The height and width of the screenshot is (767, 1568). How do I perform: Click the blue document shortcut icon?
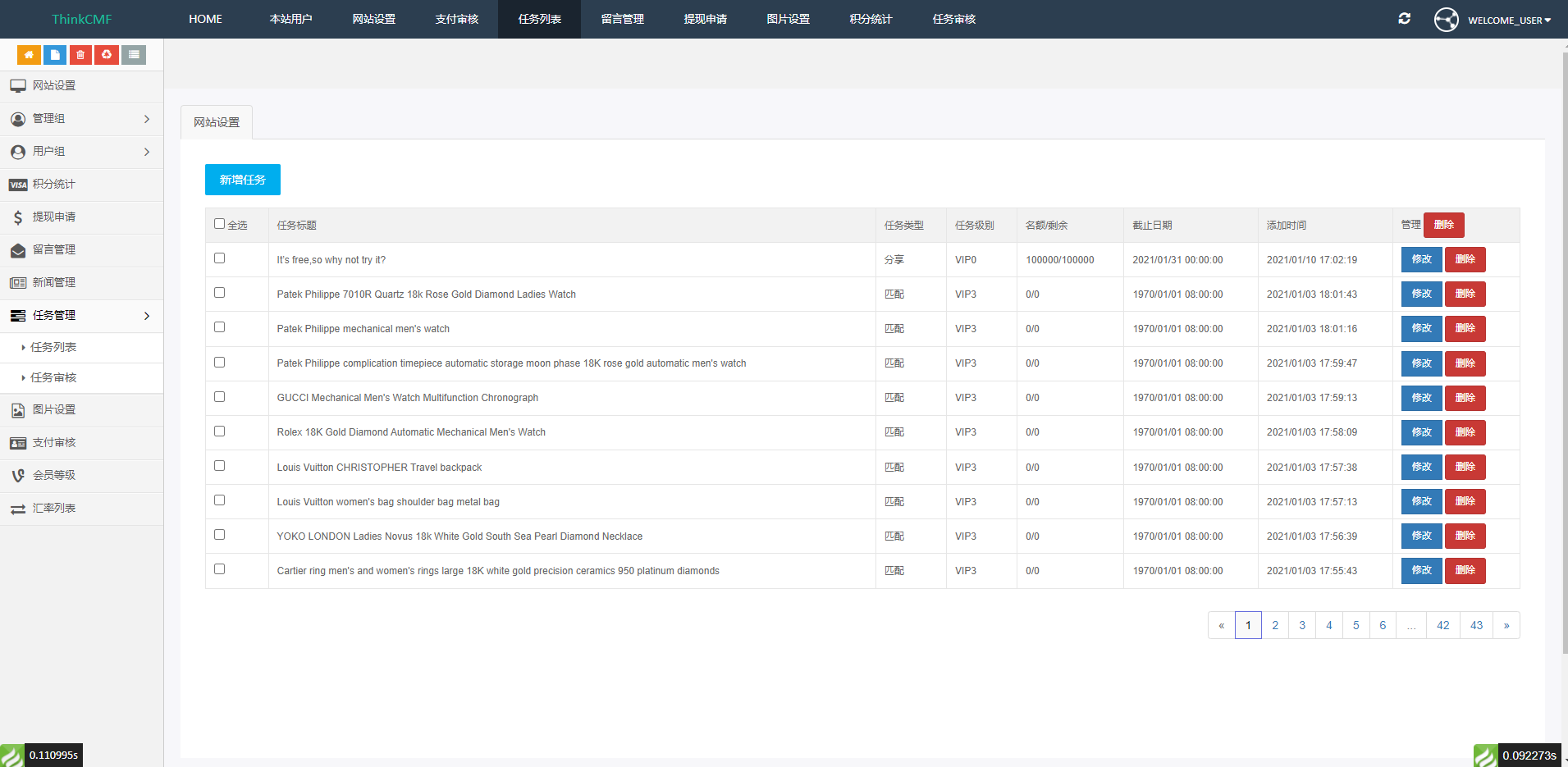pyautogui.click(x=55, y=55)
